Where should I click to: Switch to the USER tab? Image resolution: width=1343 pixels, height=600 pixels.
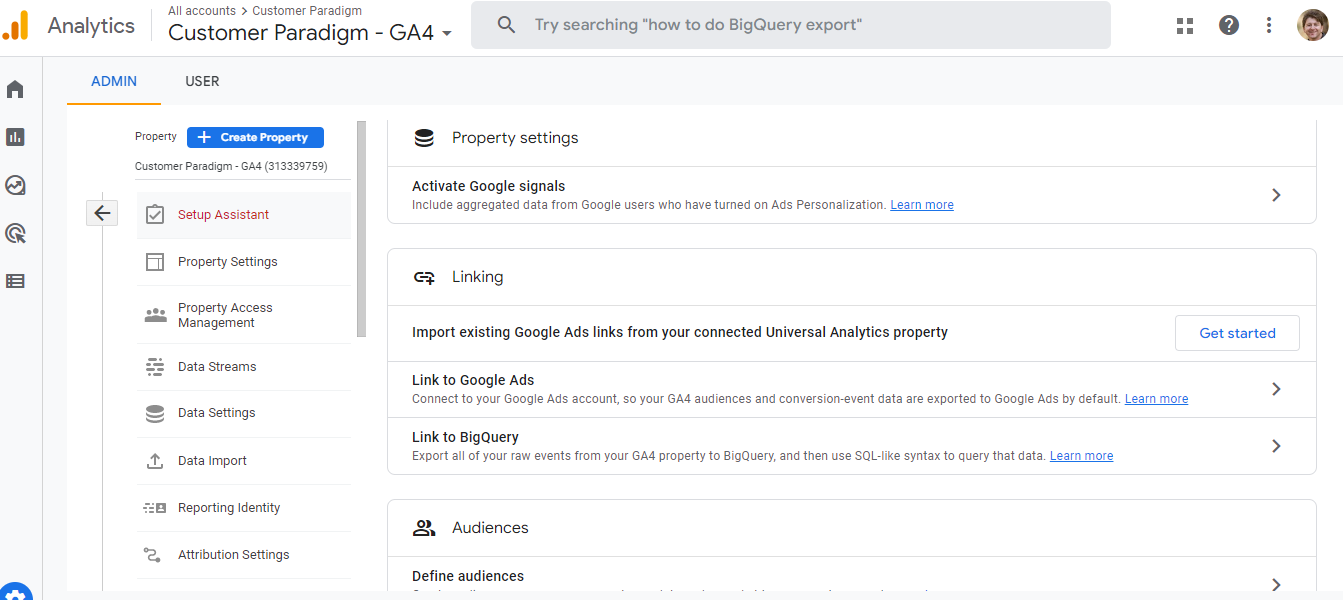(202, 81)
